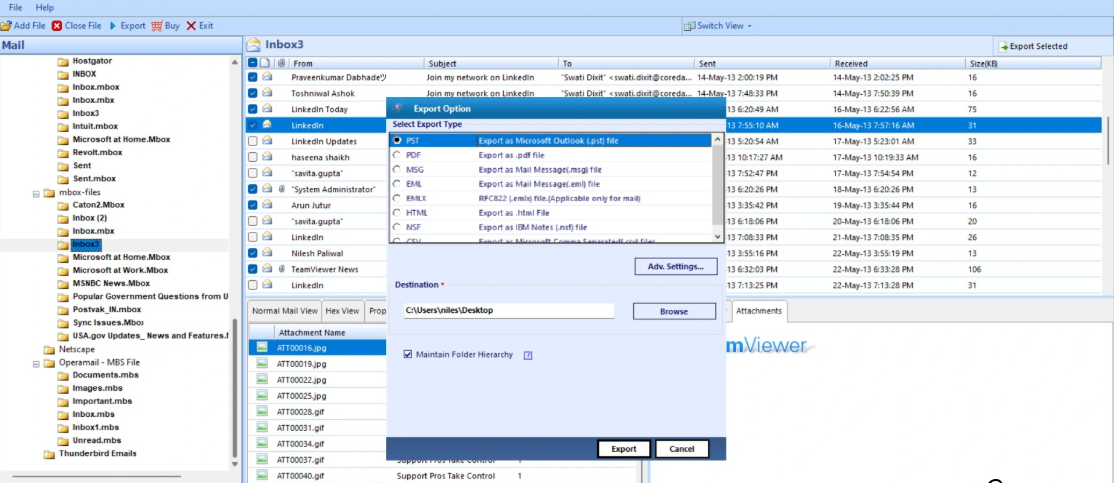1114x483 pixels.
Task: Select the Caton2.Mbox folder icon
Action: point(63,205)
